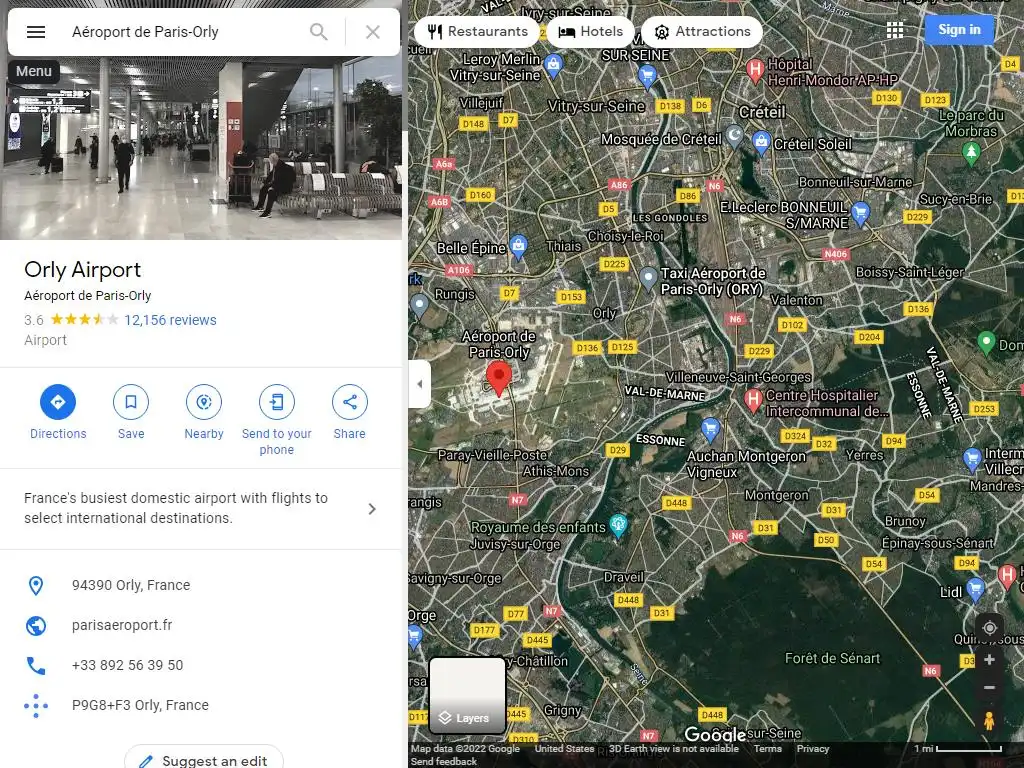Click the plus code dots icon
This screenshot has width=1024, height=768.
point(36,705)
